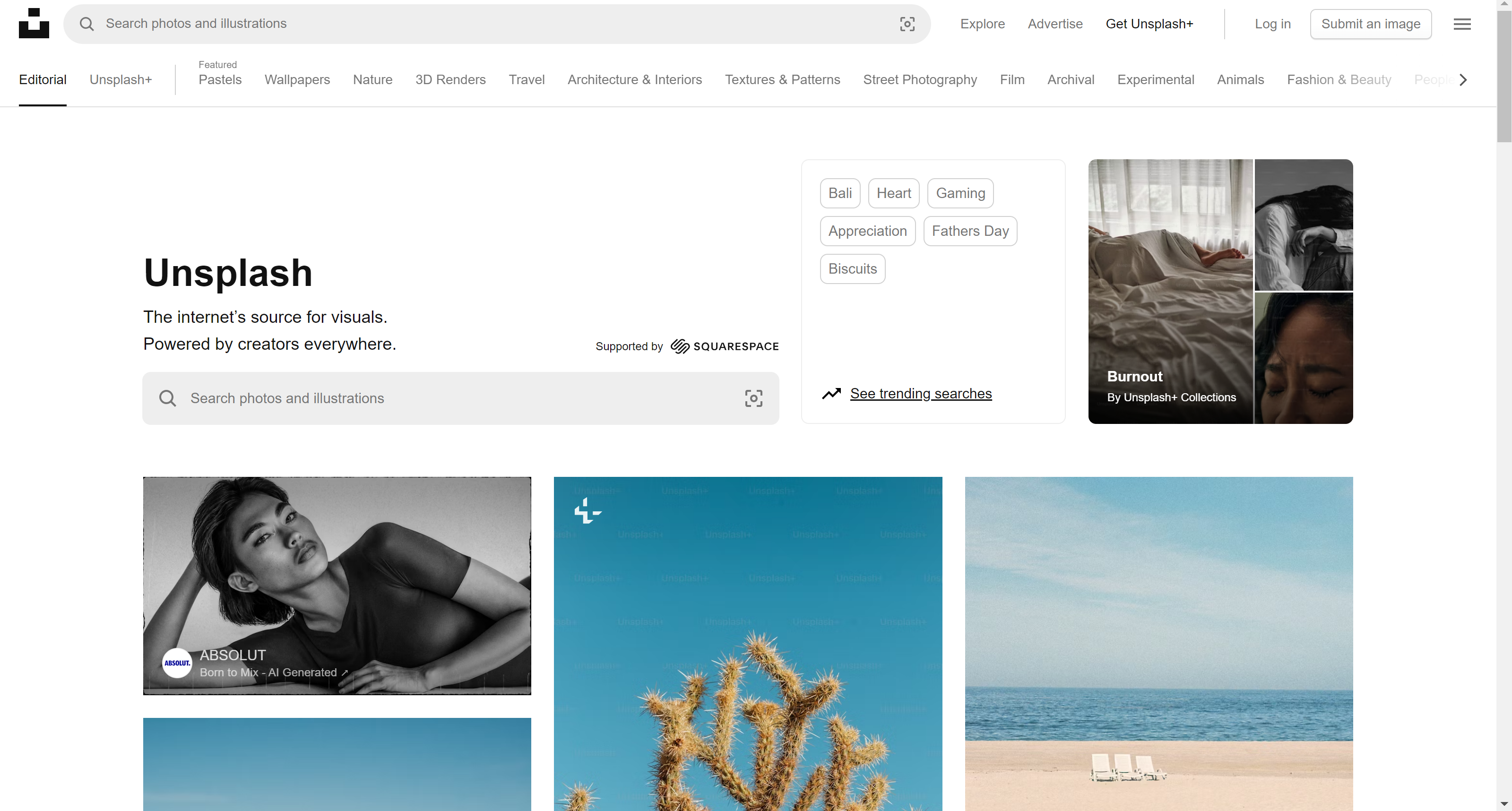This screenshot has height=811, width=1512.
Task: Open the Film category
Action: click(x=1012, y=80)
